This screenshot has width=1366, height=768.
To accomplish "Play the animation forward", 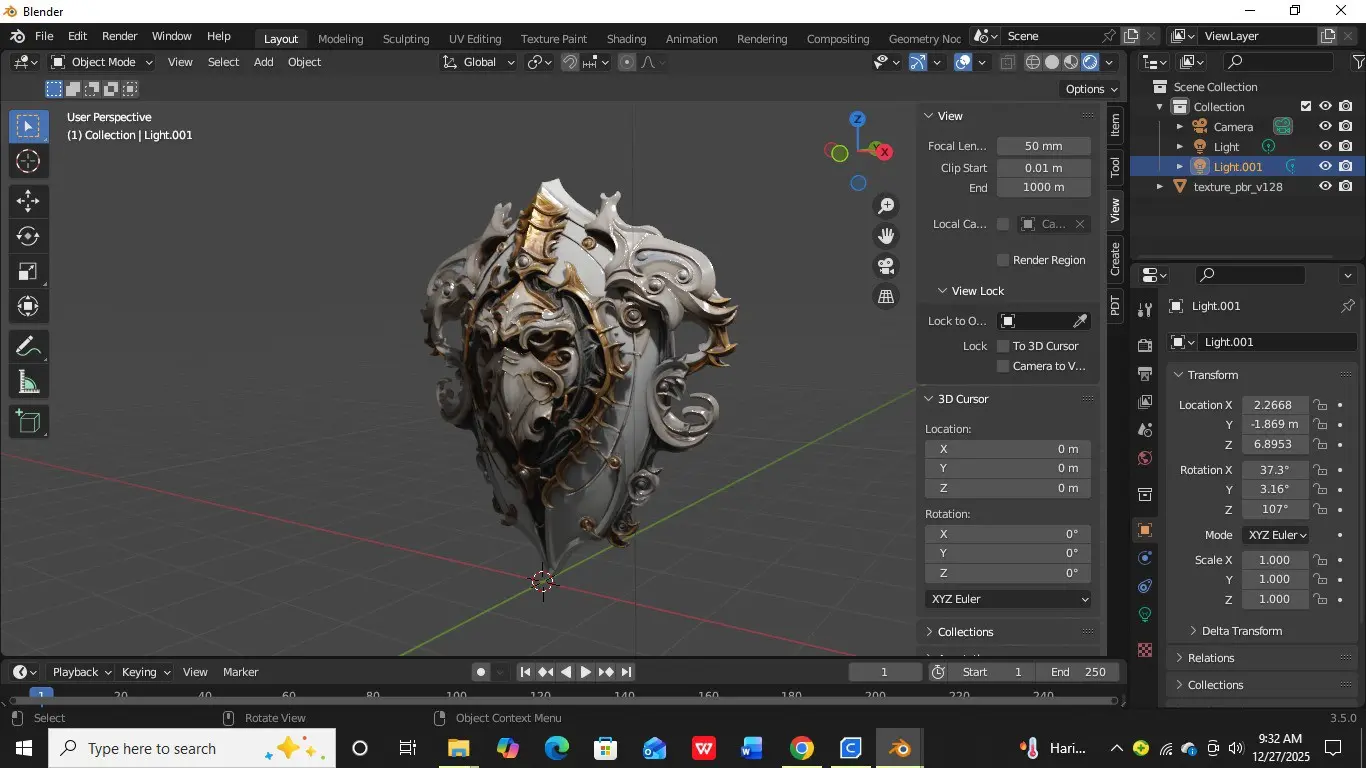I will (586, 672).
